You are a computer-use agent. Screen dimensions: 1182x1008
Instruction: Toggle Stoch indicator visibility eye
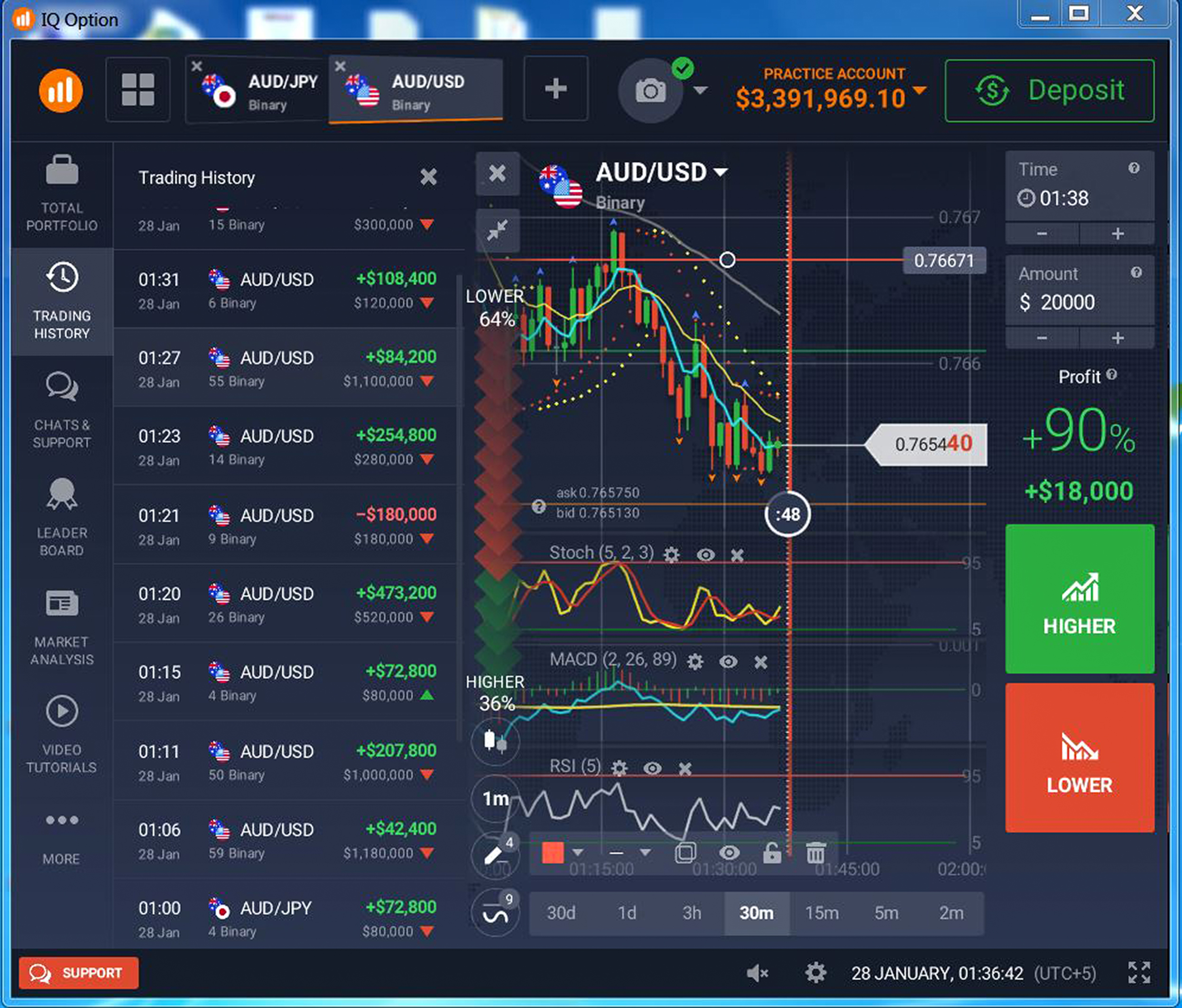point(705,555)
